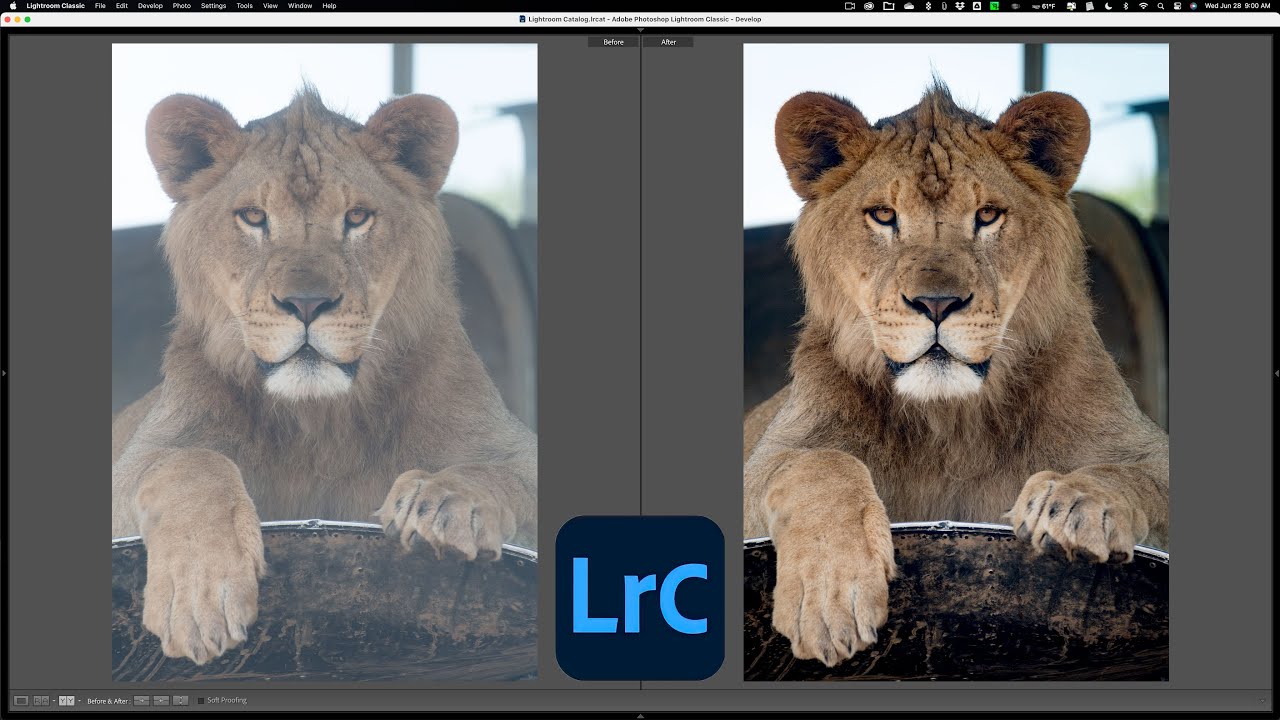Open the Siri menu bar icon
Viewport: 1280px width, 720px height.
point(1193,6)
